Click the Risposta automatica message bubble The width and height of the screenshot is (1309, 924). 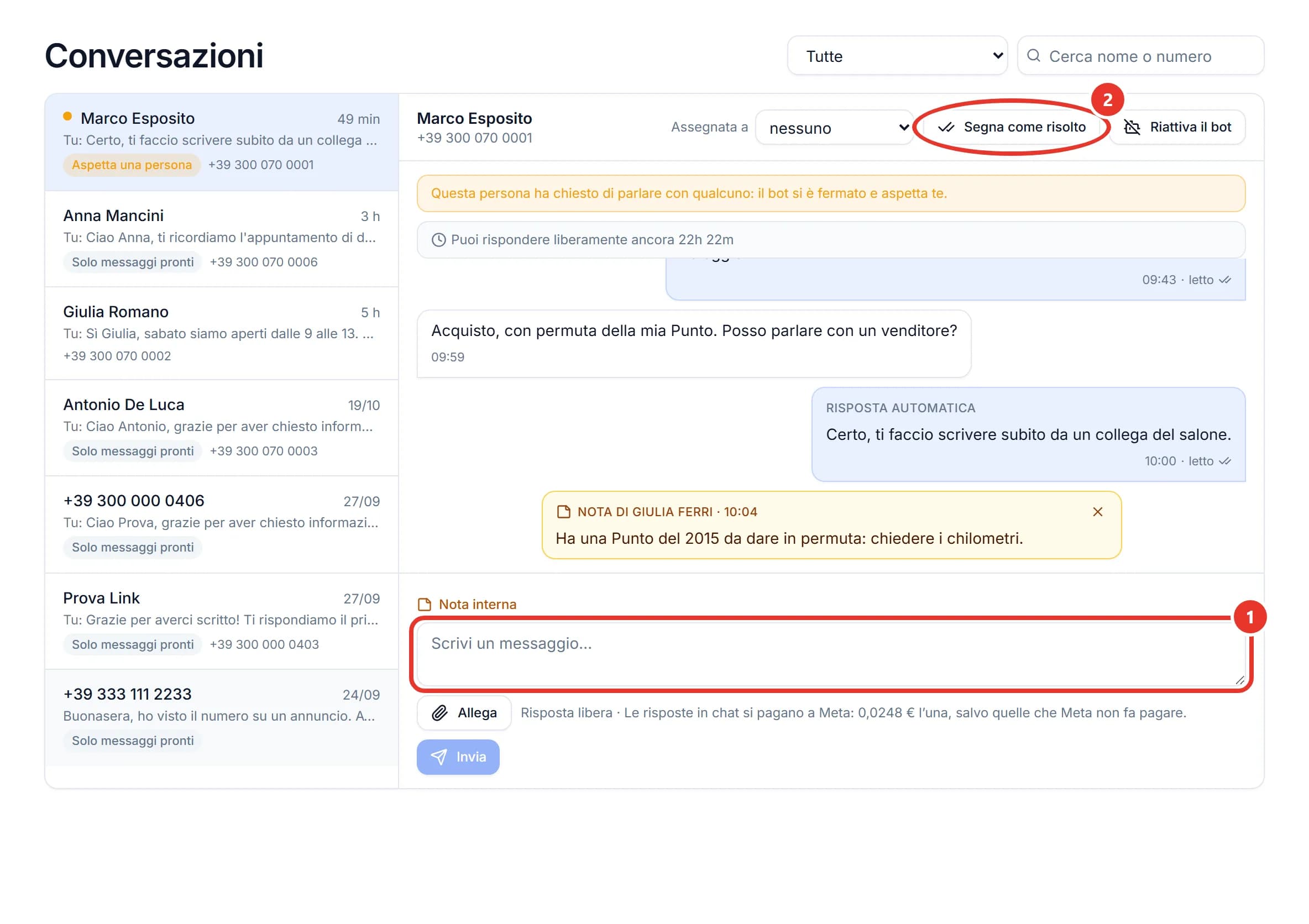pos(1029,435)
